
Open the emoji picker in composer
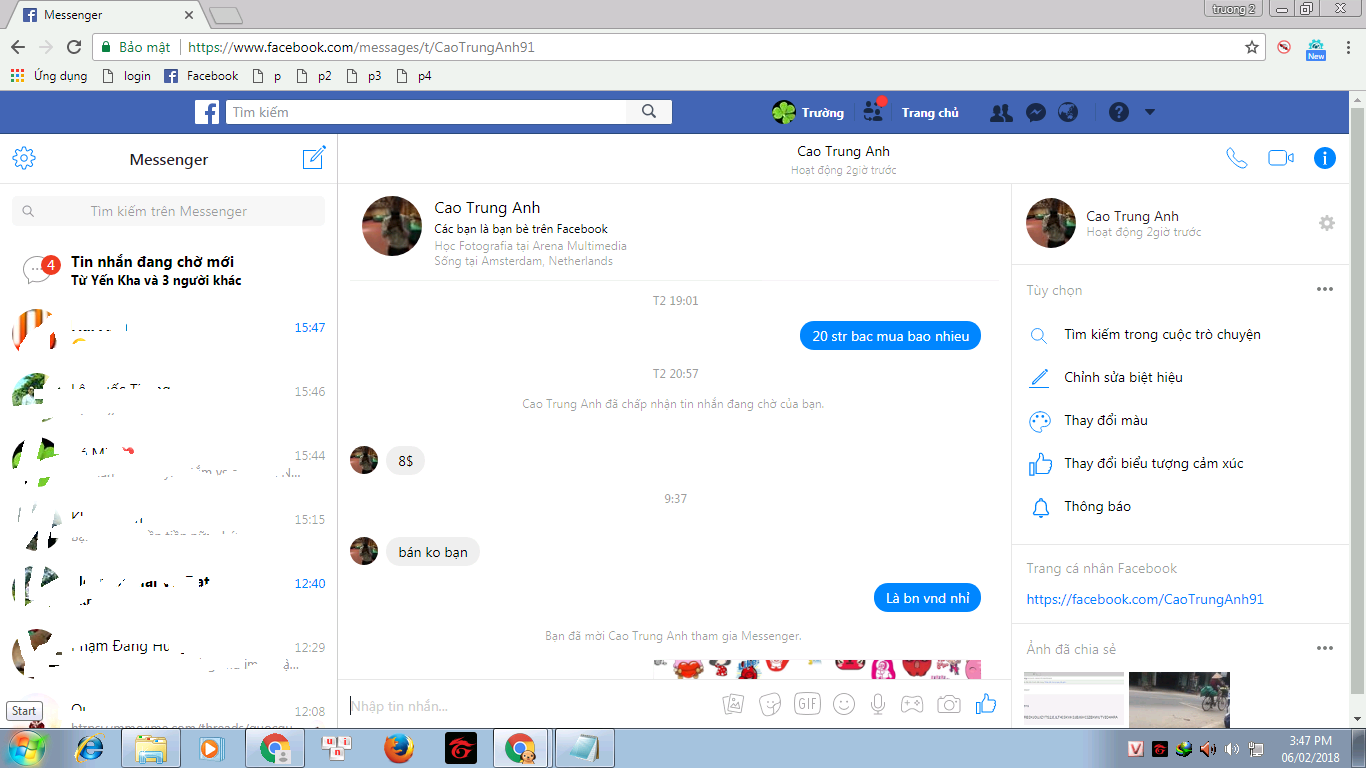[x=844, y=704]
